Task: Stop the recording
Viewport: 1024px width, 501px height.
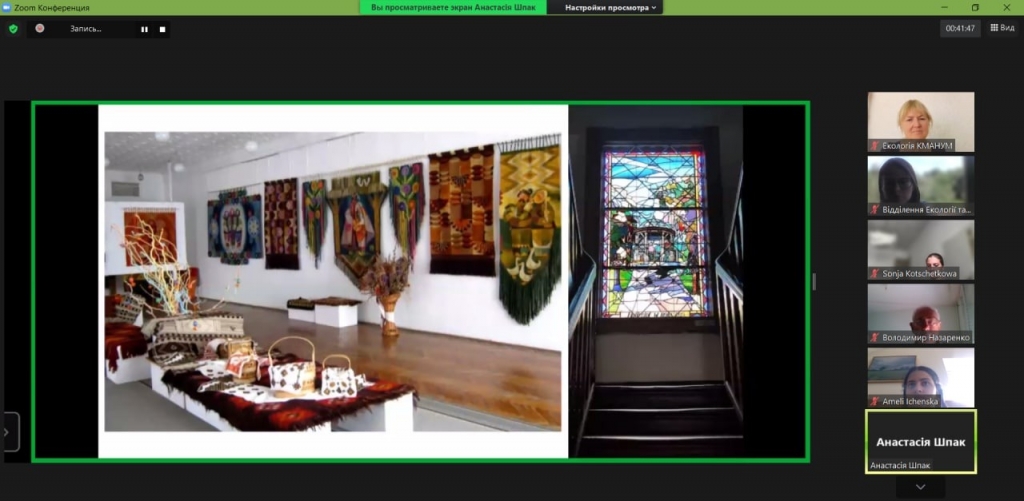Action: point(163,29)
